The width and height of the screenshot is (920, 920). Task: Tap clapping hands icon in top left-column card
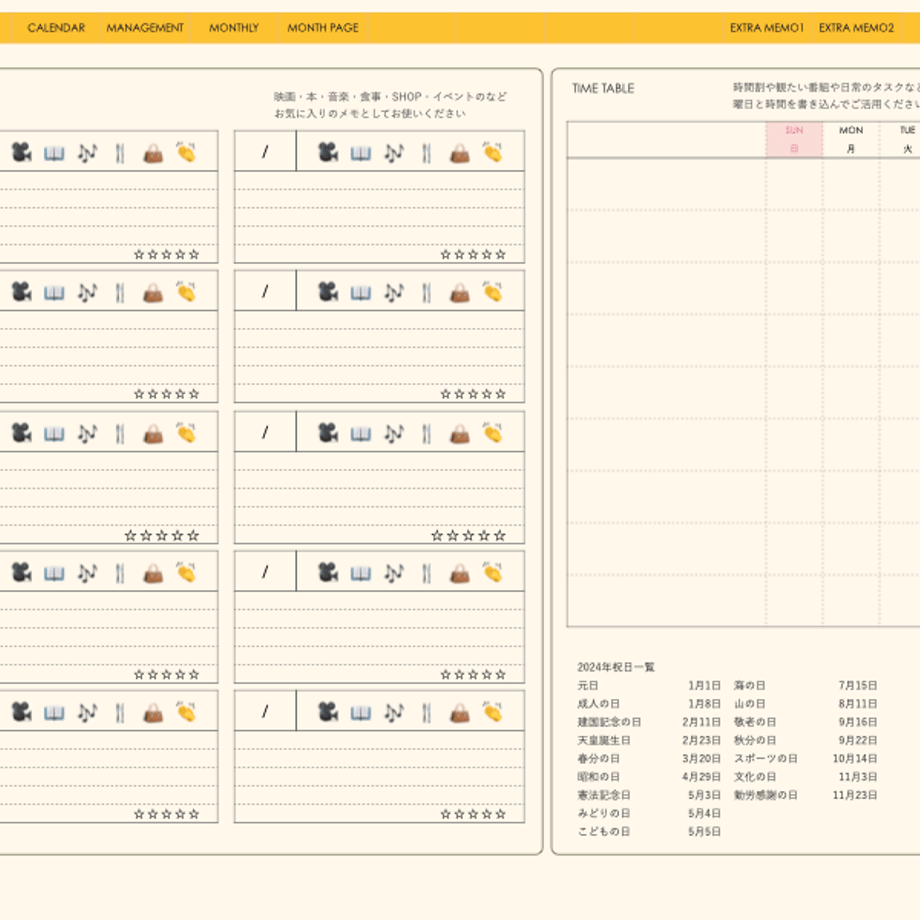(x=186, y=152)
